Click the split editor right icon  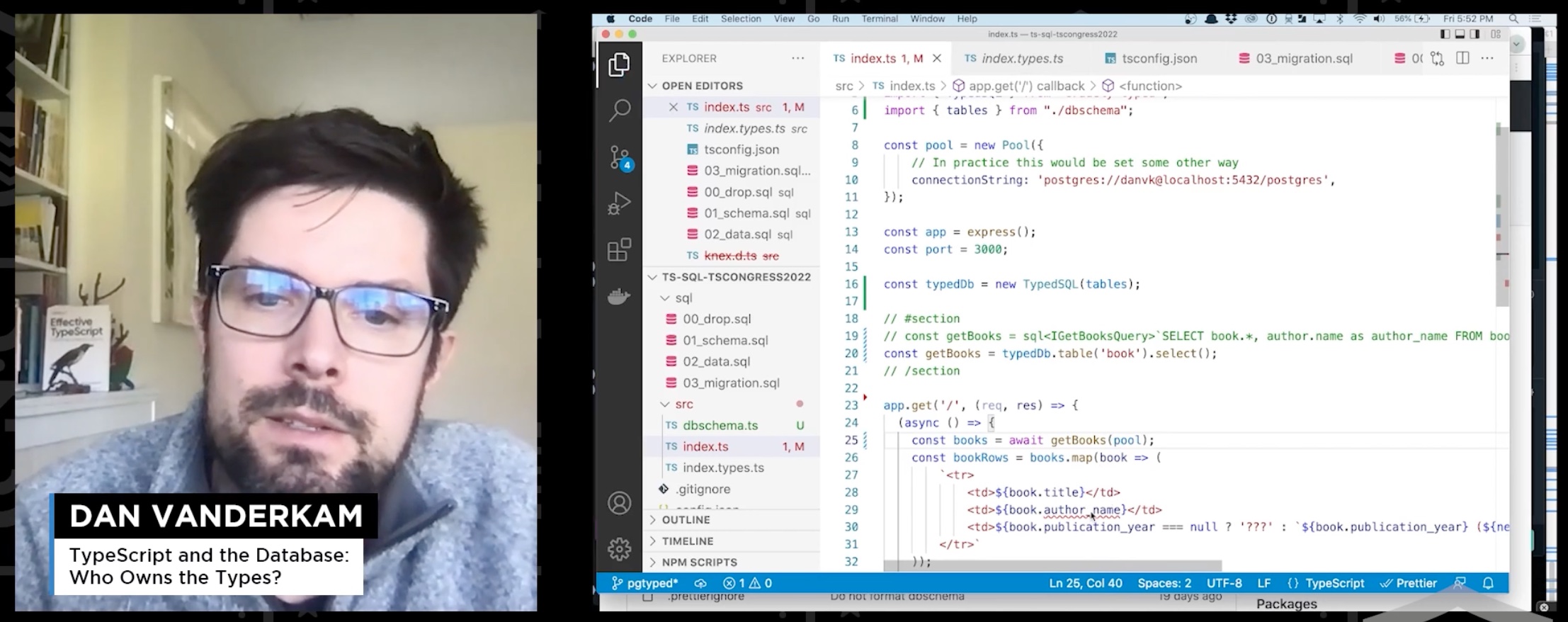click(1462, 58)
